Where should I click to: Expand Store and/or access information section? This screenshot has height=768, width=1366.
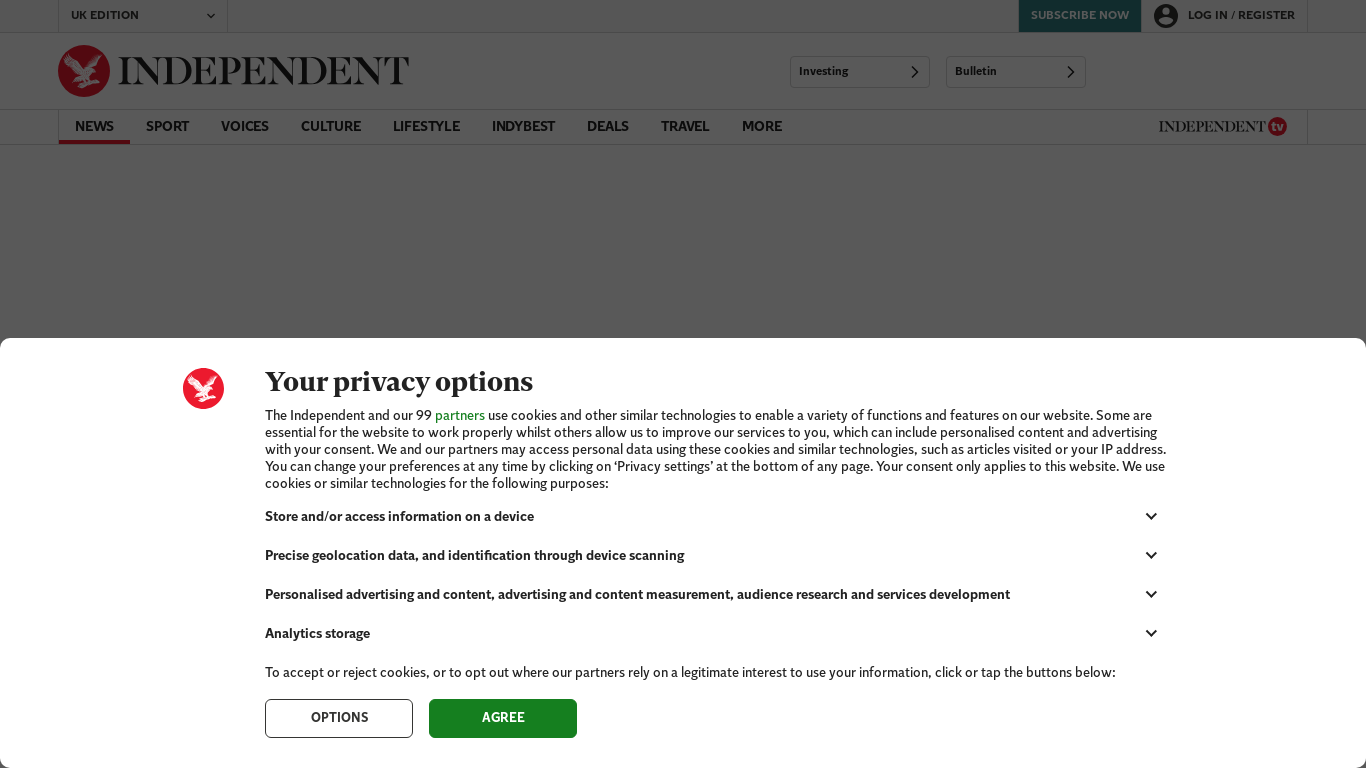click(1151, 517)
